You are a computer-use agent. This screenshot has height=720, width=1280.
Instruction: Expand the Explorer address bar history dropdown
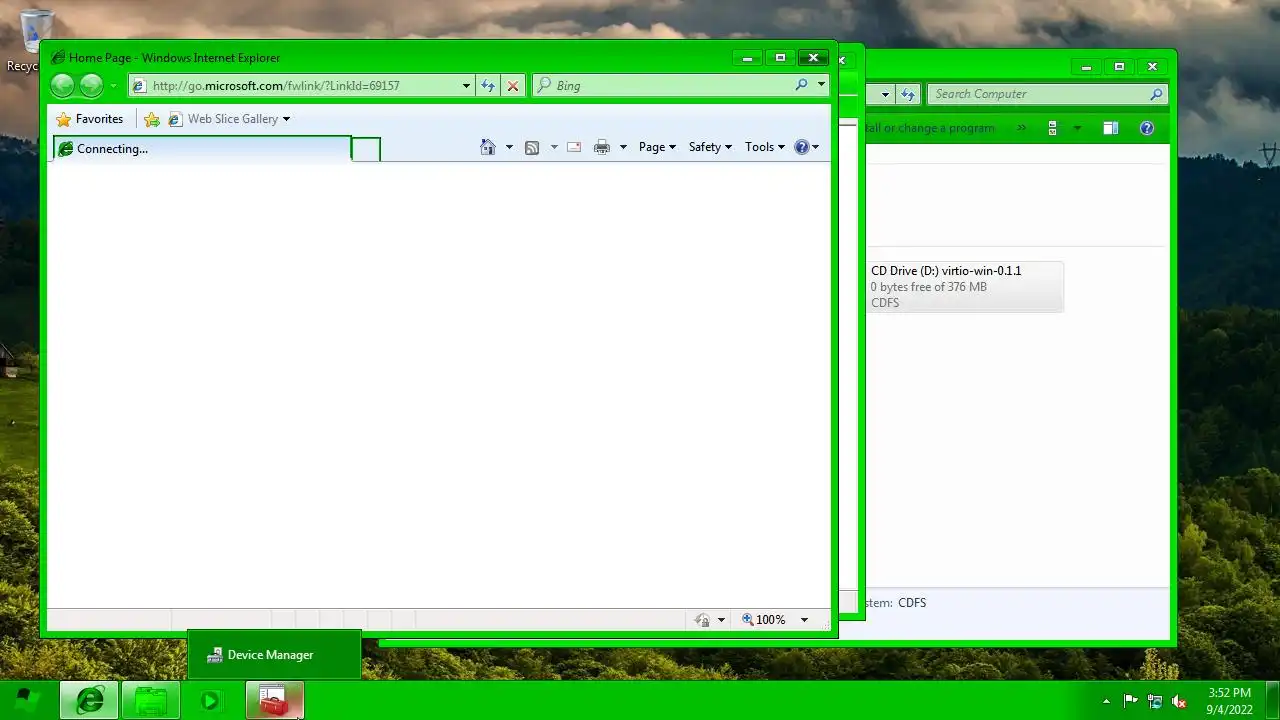pyautogui.click(x=885, y=95)
